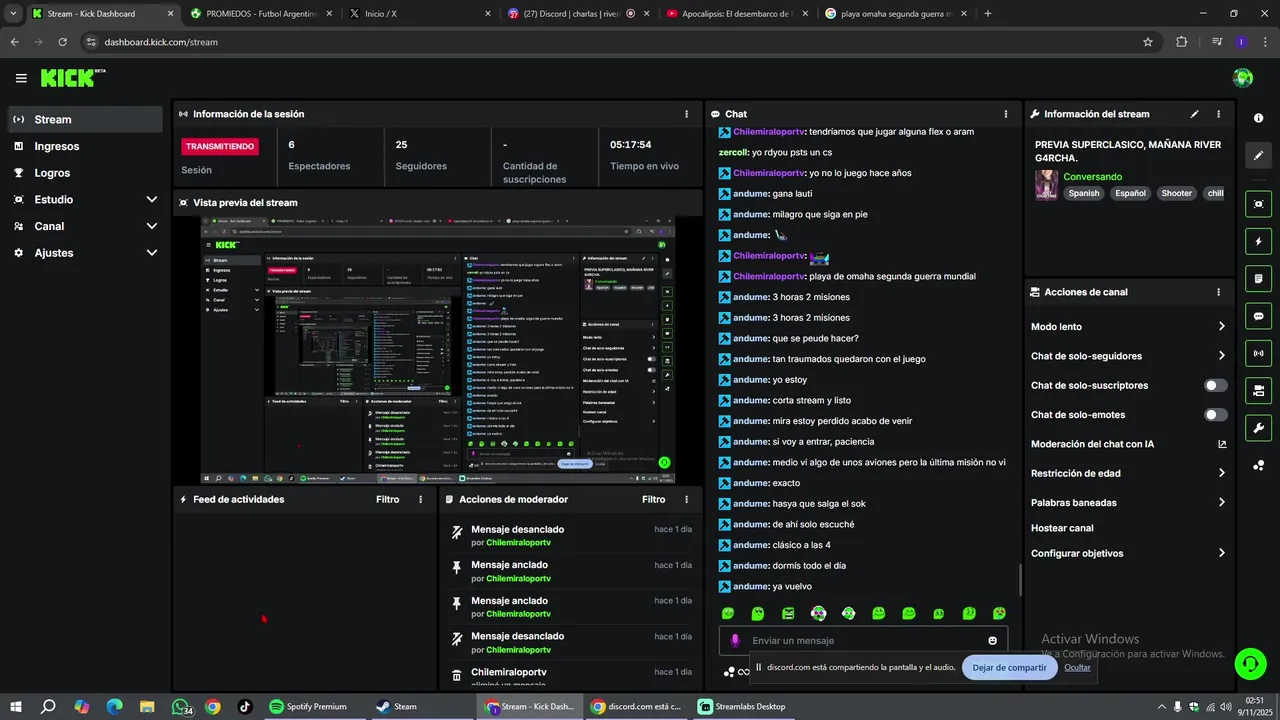Click the pencil icon in the right sidebar
The height and width of the screenshot is (720, 1280).
coord(1258,156)
